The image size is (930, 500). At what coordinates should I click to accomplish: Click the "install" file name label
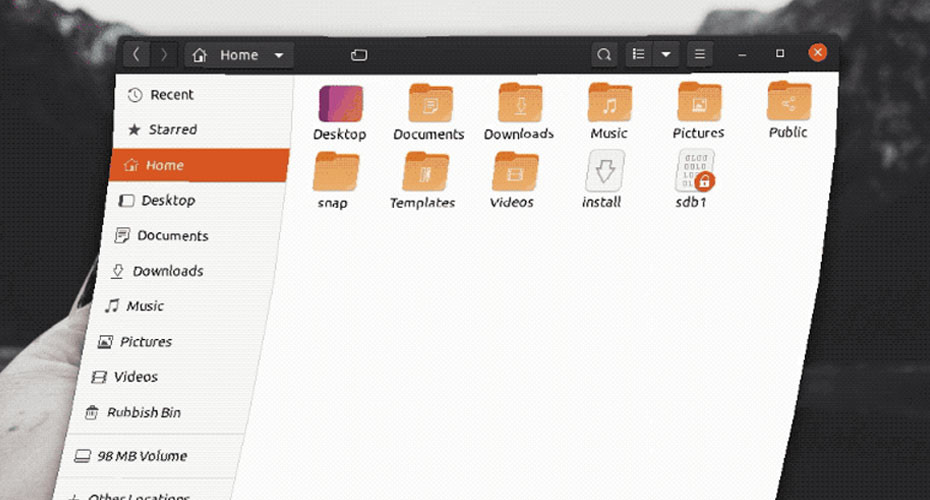tap(601, 202)
